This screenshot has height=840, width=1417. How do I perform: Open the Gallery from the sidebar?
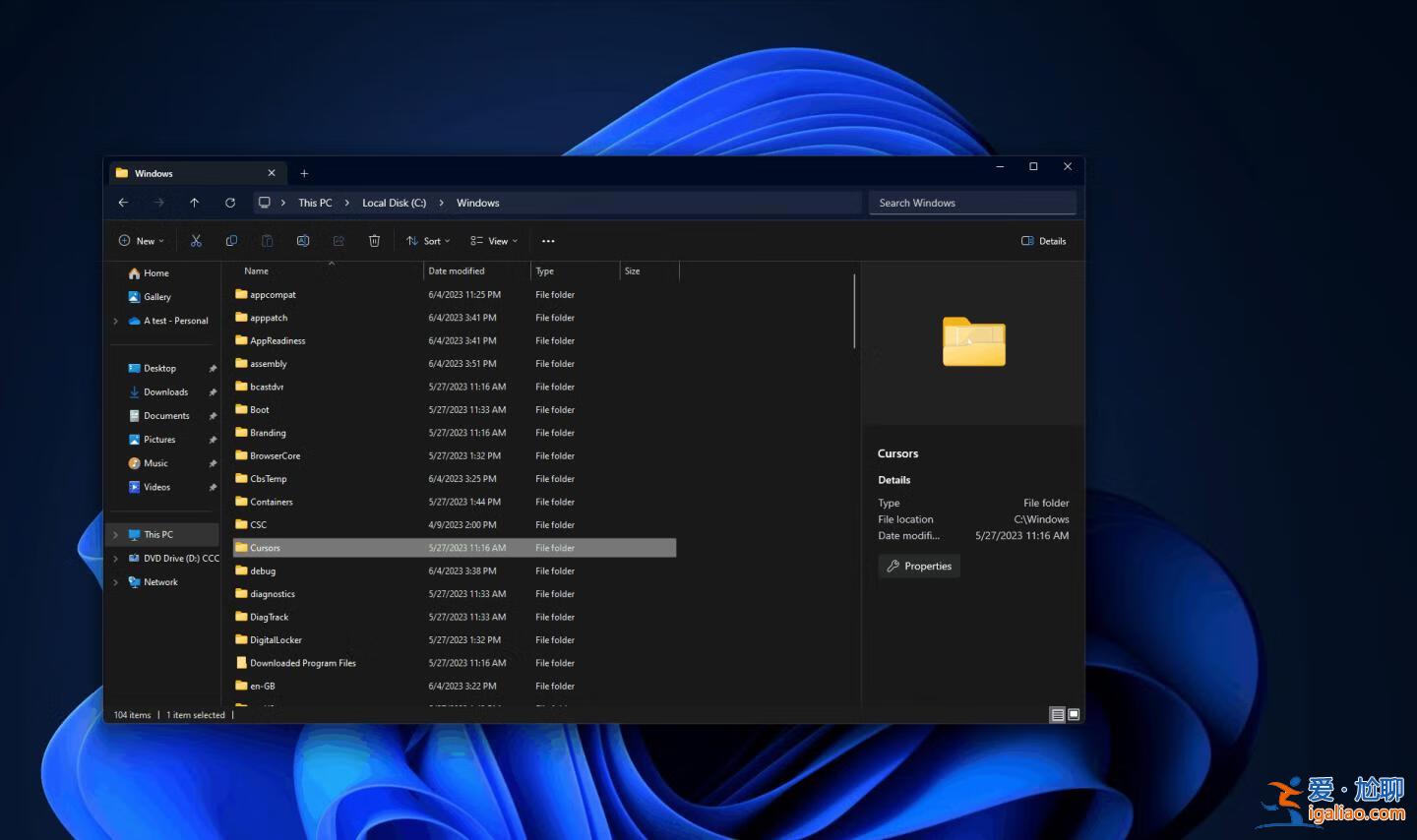(157, 296)
